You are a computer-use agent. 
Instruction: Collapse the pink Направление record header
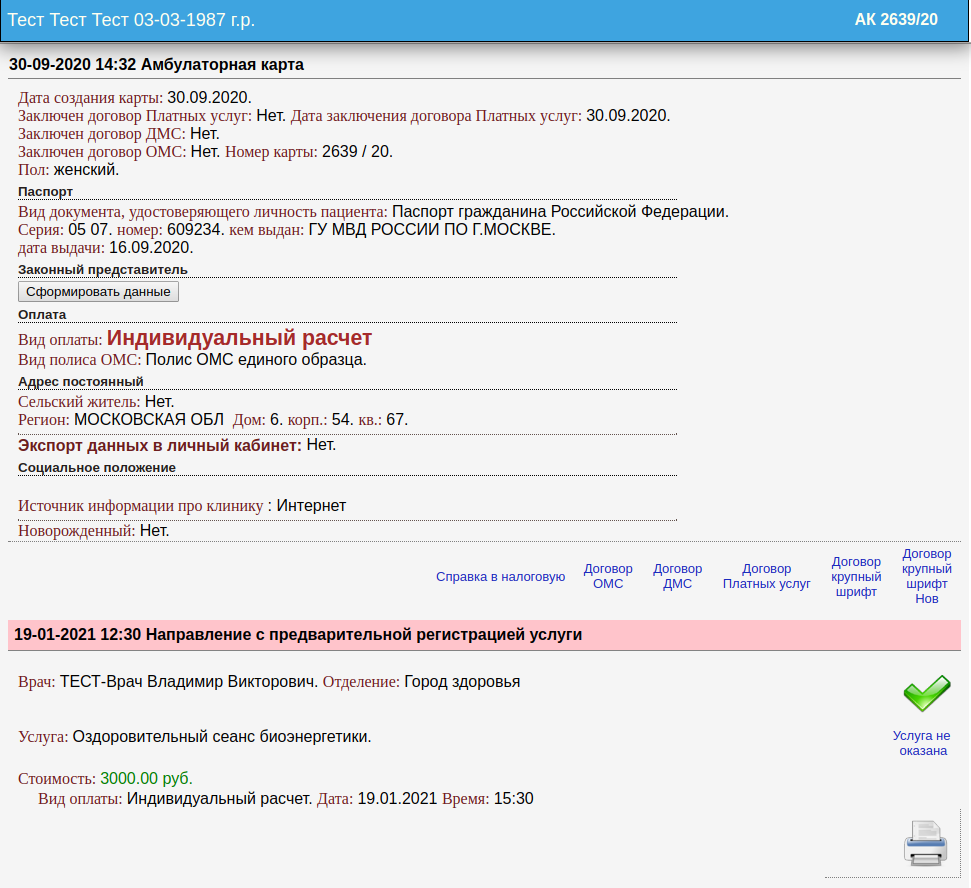pyautogui.click(x=298, y=634)
